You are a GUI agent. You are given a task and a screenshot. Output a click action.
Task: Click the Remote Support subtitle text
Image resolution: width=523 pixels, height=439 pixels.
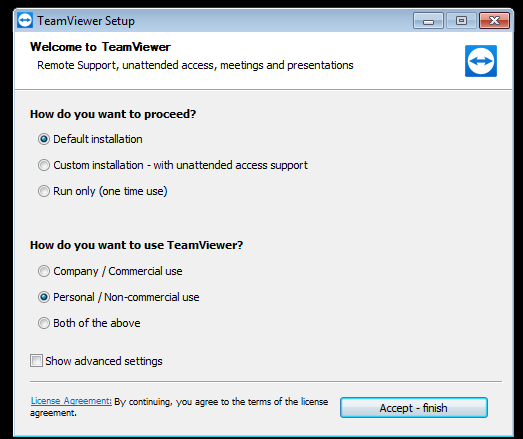point(195,65)
